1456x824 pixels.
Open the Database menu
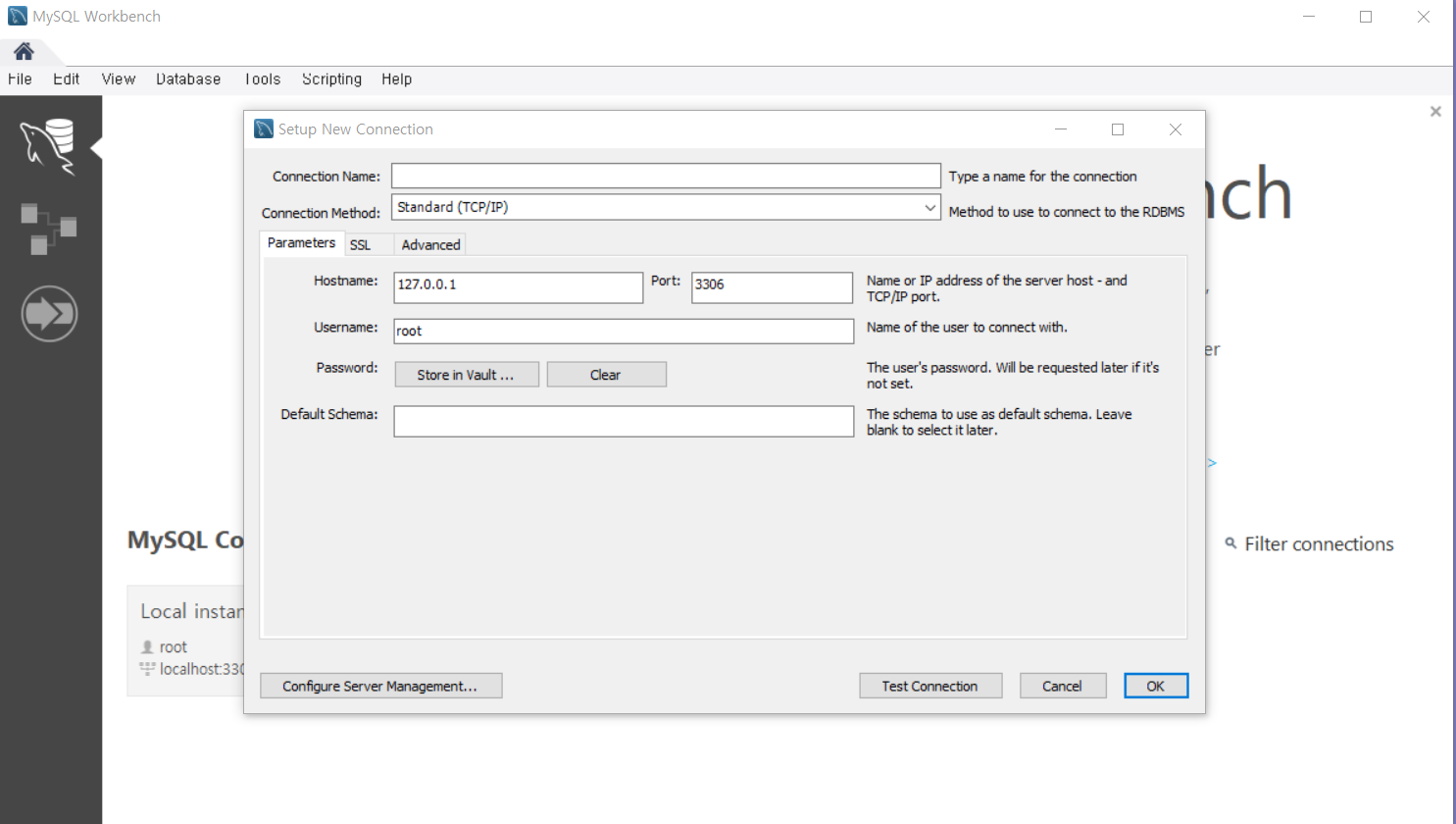pos(188,79)
